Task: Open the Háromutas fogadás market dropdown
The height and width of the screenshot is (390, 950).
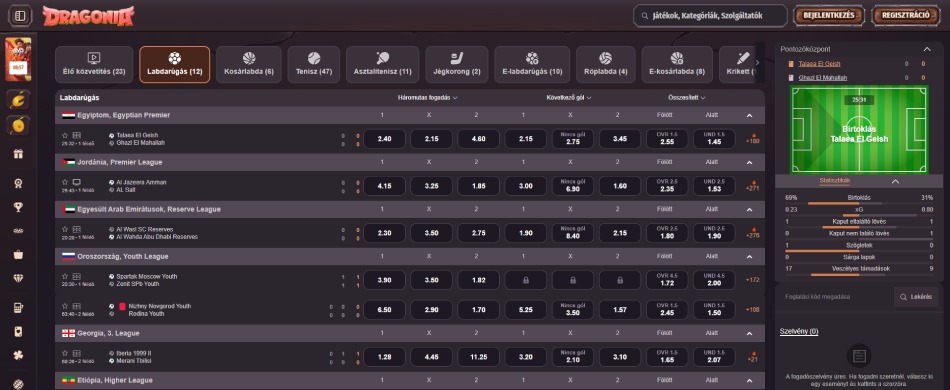Action: [x=428, y=98]
